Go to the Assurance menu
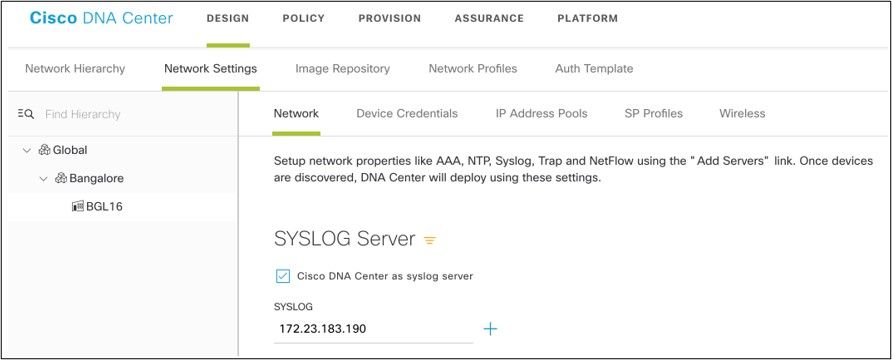This screenshot has height=360, width=892. pyautogui.click(x=489, y=18)
